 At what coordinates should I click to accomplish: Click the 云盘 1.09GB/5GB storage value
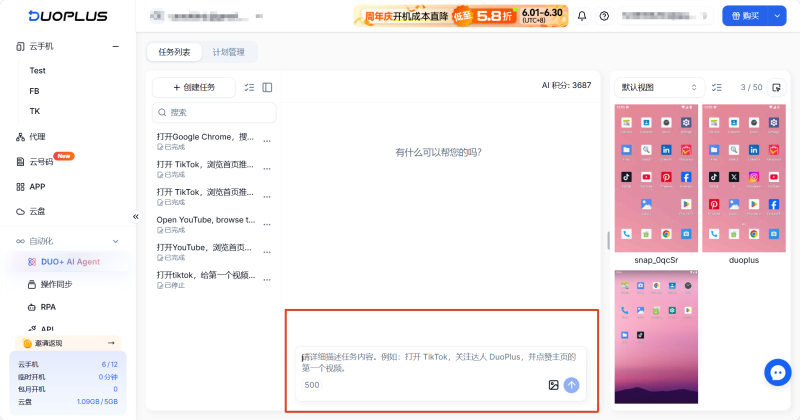tap(97, 402)
